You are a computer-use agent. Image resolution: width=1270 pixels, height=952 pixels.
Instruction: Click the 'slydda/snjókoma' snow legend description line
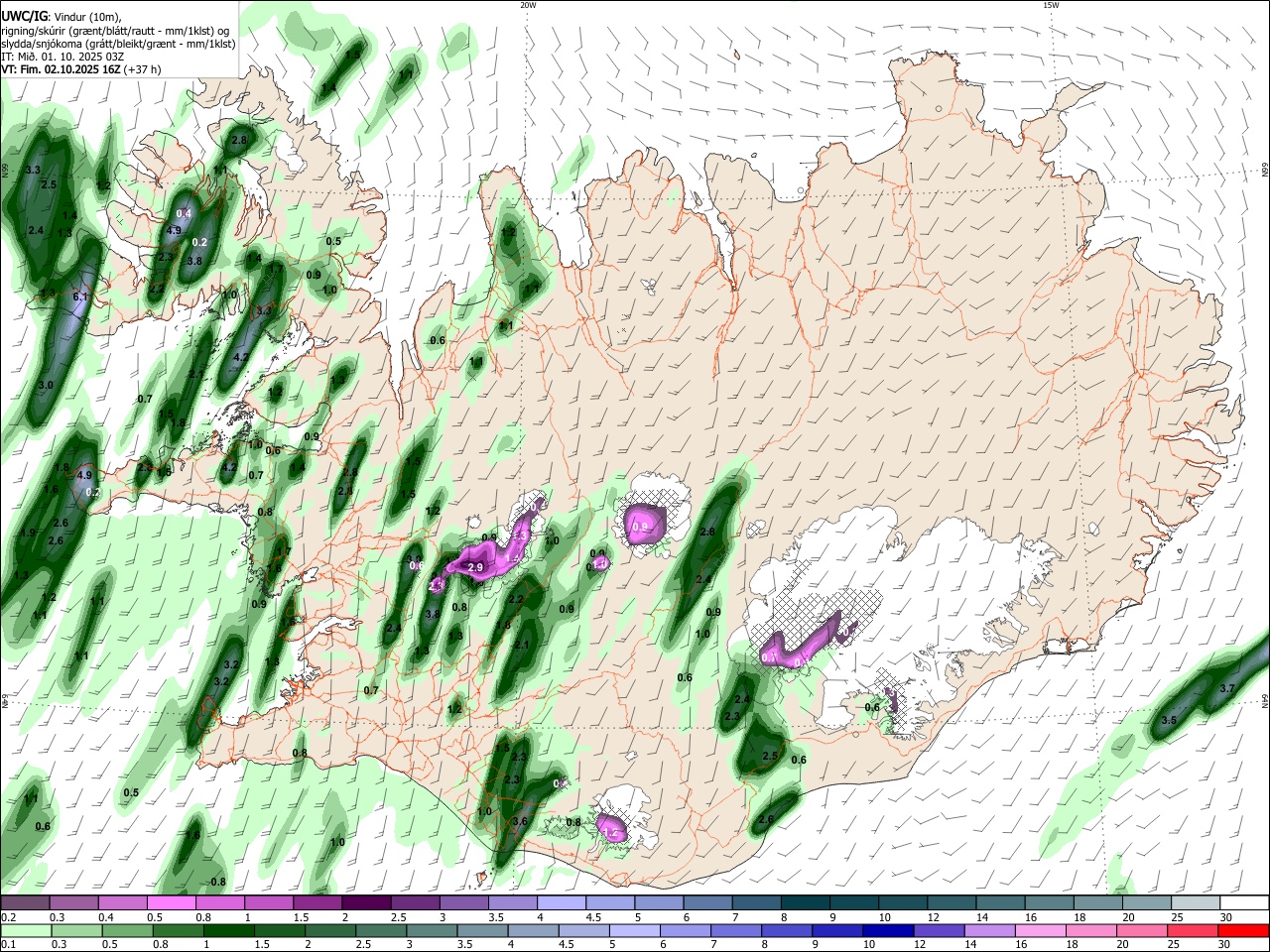pos(119,44)
